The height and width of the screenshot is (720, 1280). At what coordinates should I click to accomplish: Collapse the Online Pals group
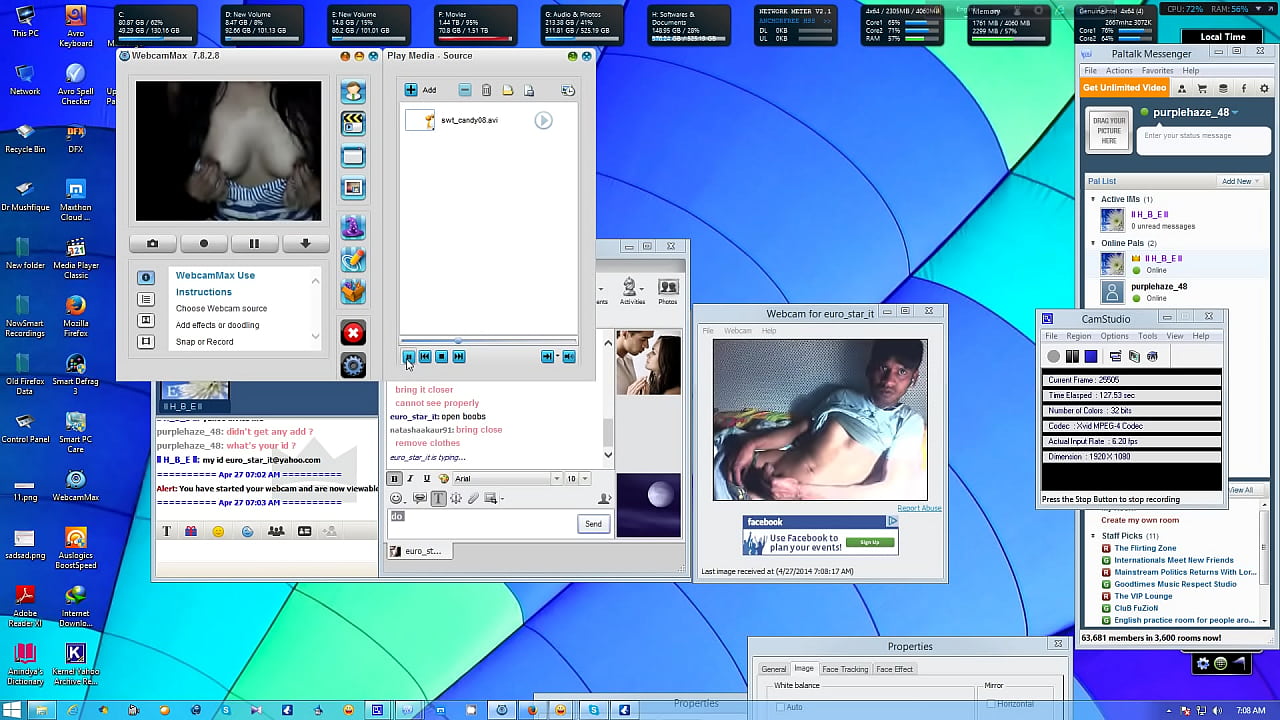click(x=1093, y=243)
